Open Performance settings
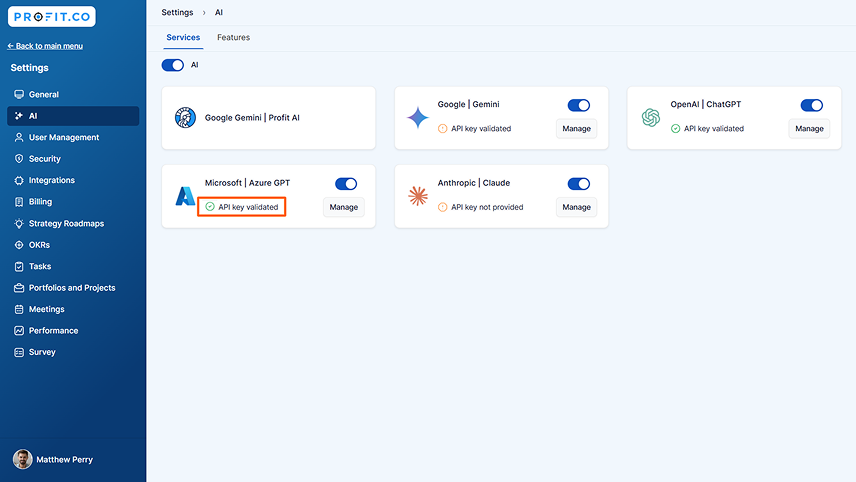 point(73,331)
